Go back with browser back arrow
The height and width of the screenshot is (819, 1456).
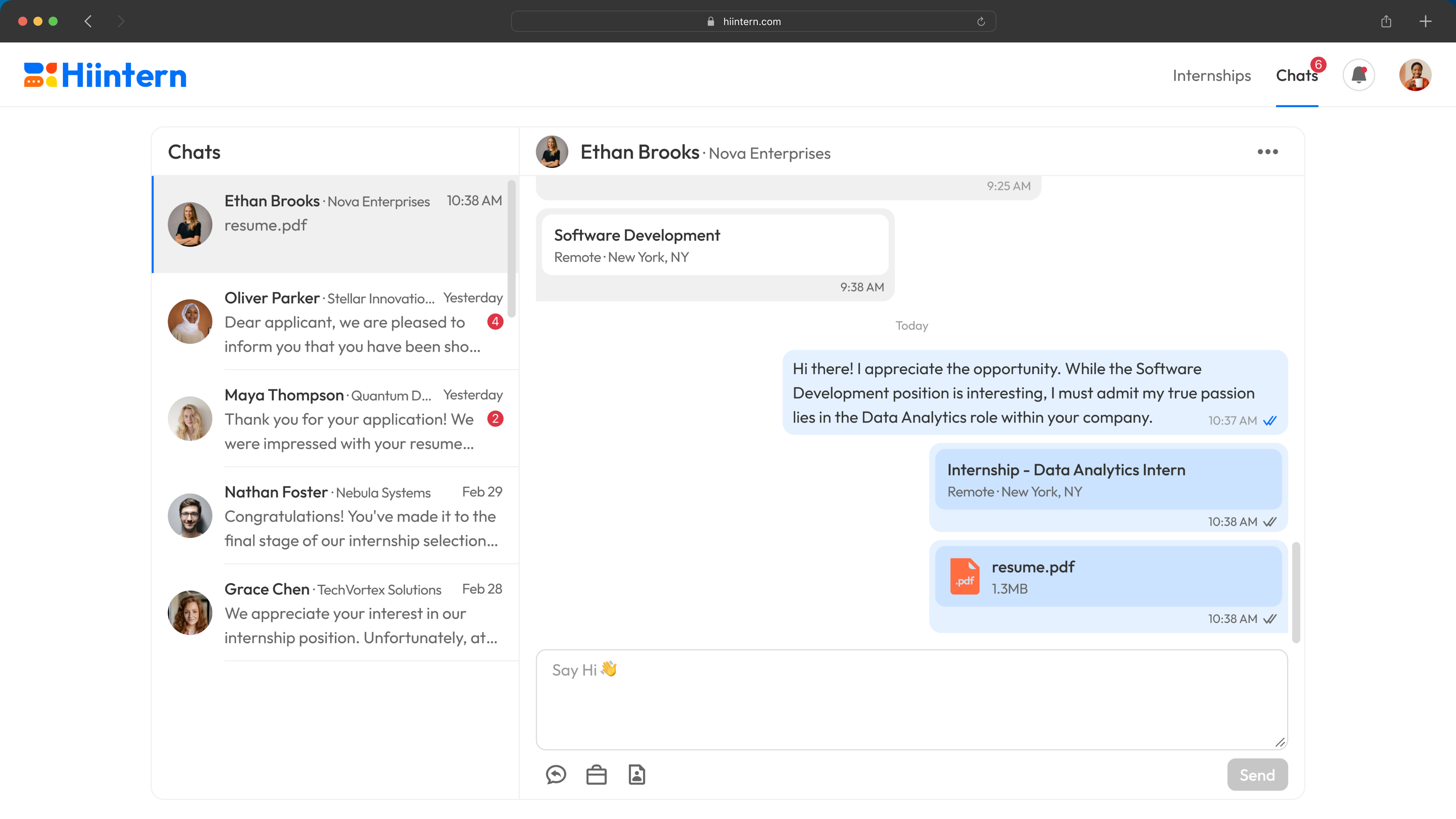(88, 21)
